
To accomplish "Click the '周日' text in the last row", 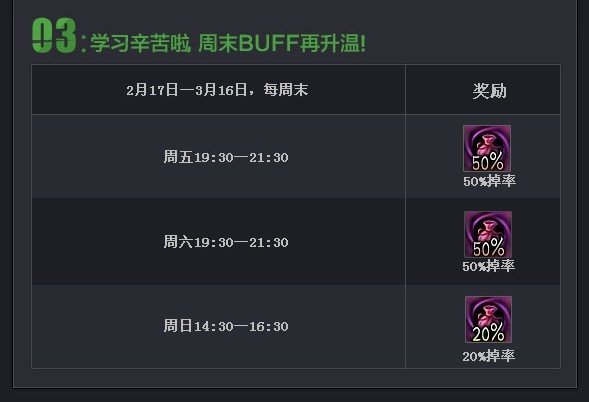I will tap(178, 326).
